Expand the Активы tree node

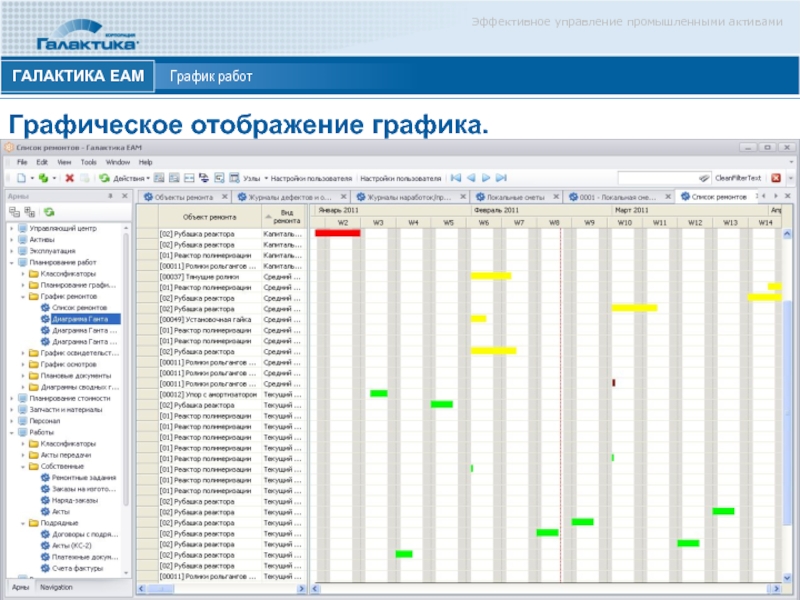(x=11, y=240)
